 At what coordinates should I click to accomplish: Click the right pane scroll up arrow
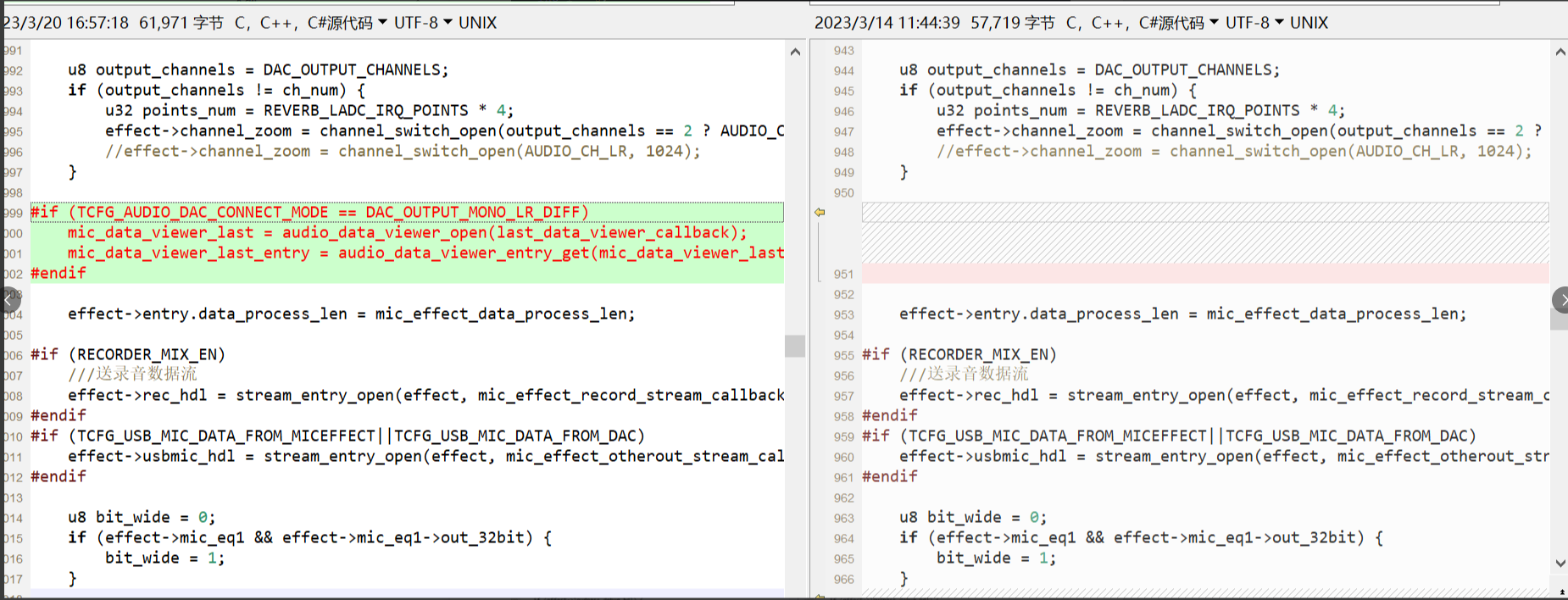pyautogui.click(x=1560, y=52)
